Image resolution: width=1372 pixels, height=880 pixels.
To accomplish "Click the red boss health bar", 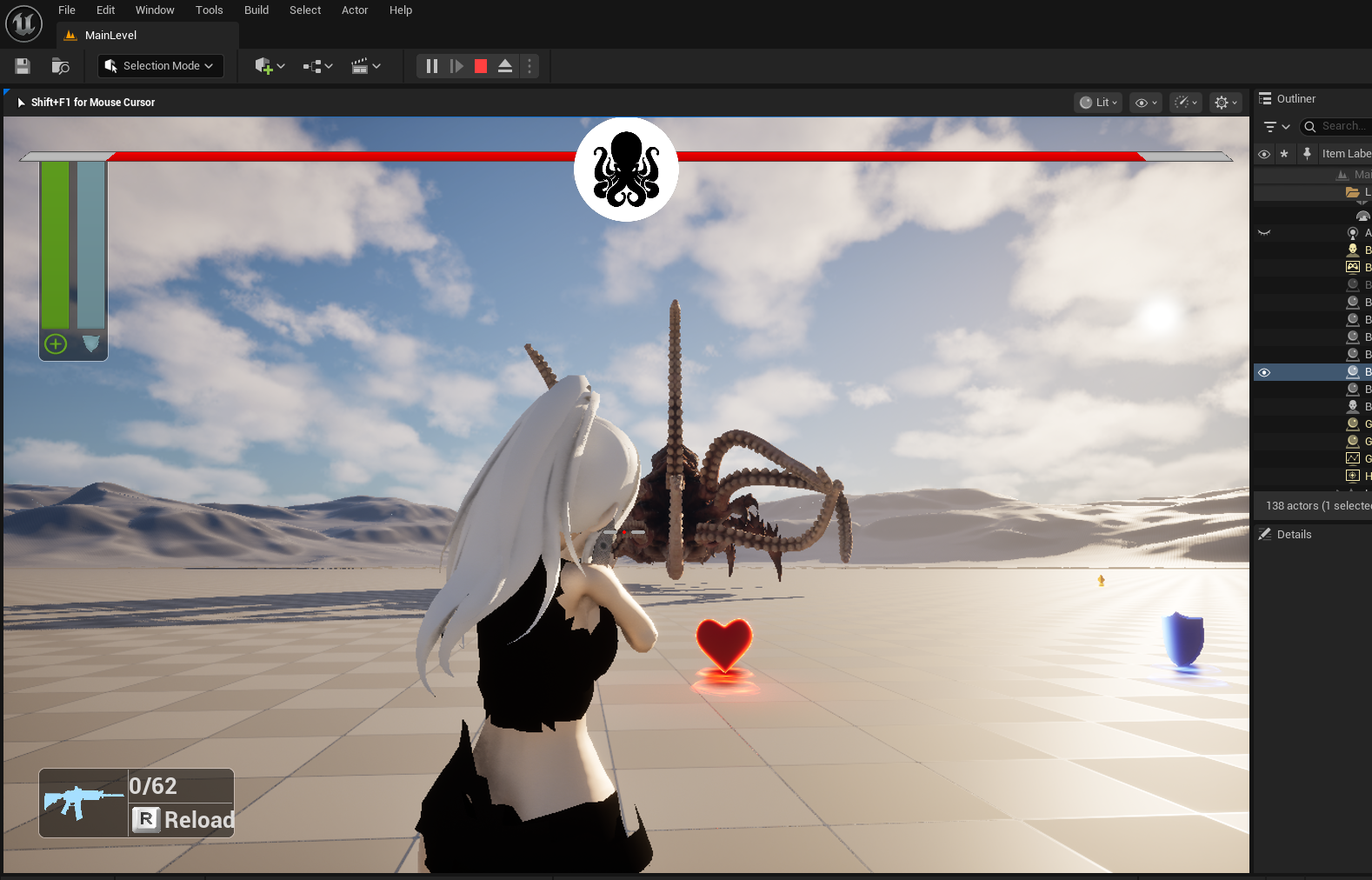I will 626,157.
